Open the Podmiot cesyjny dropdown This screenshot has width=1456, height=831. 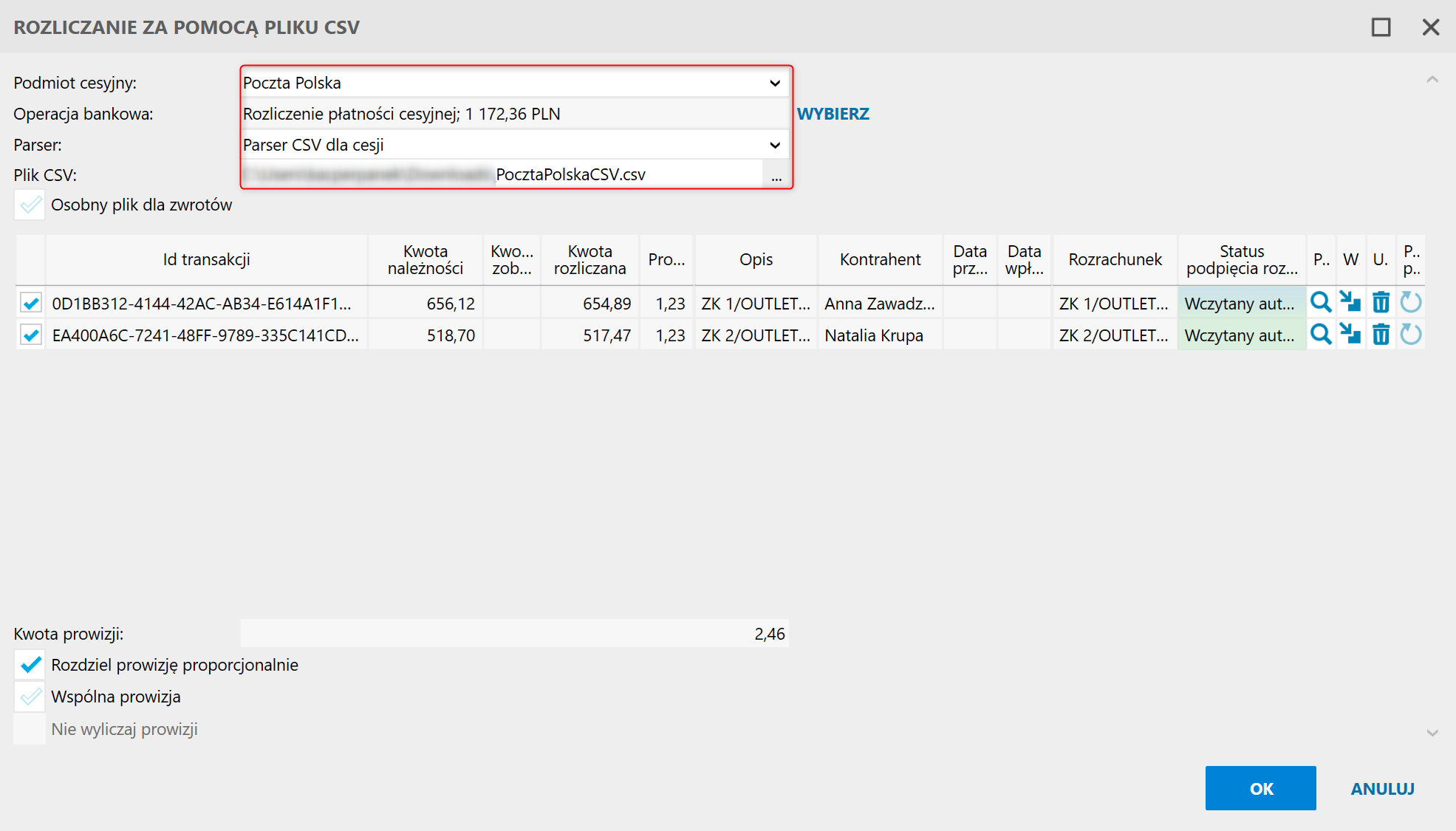point(774,83)
